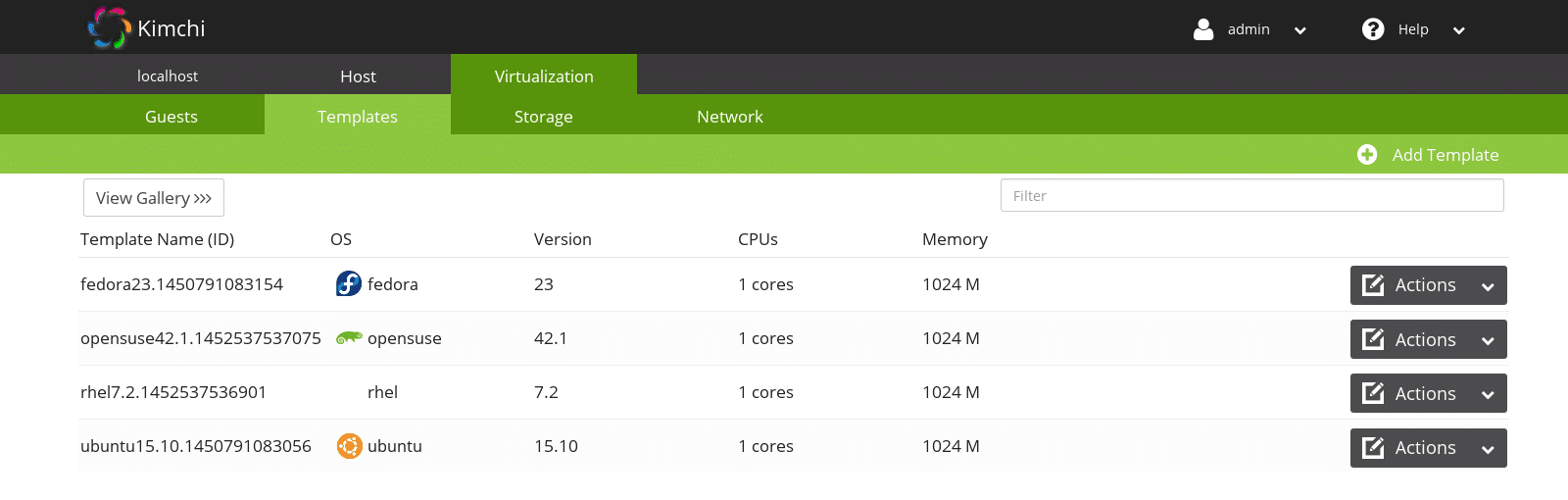Click 1024 M memory in ubuntu15.10 row
The width and height of the screenshot is (1568, 500).
point(951,446)
